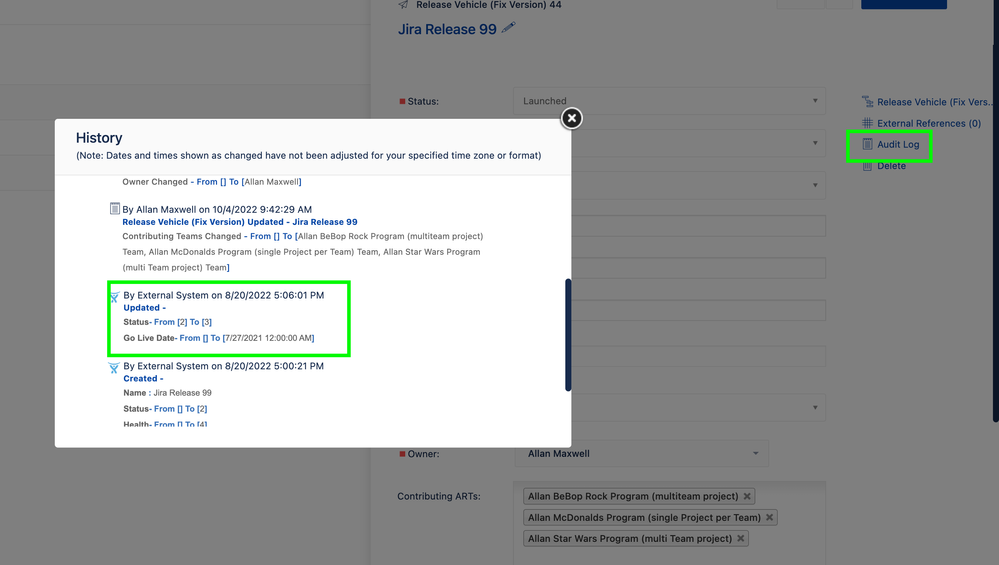Image resolution: width=999 pixels, height=565 pixels.
Task: Remove Allan Star Wars Program tag
Action: pyautogui.click(x=740, y=538)
